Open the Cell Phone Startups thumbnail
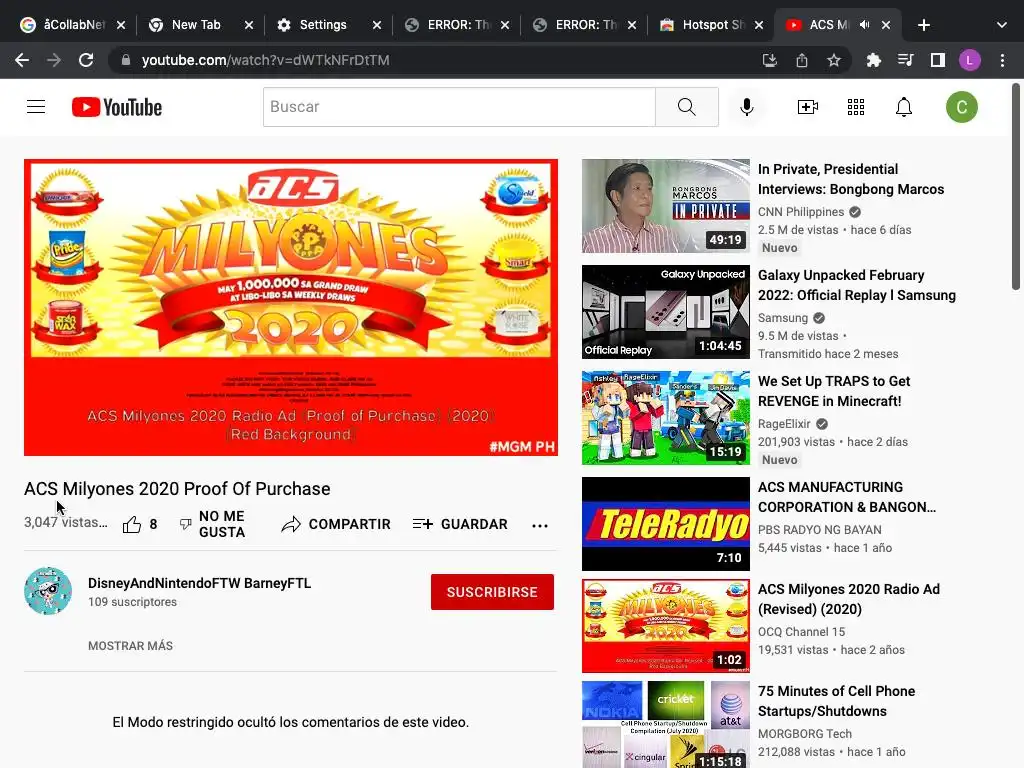 click(x=665, y=724)
